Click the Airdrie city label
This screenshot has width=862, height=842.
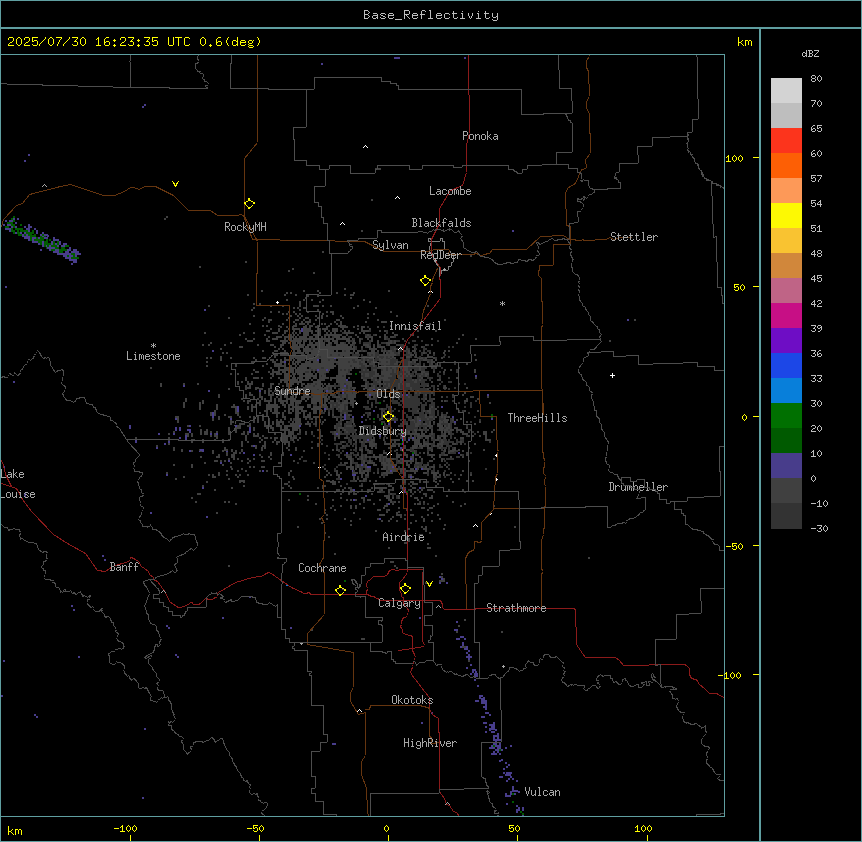point(403,537)
